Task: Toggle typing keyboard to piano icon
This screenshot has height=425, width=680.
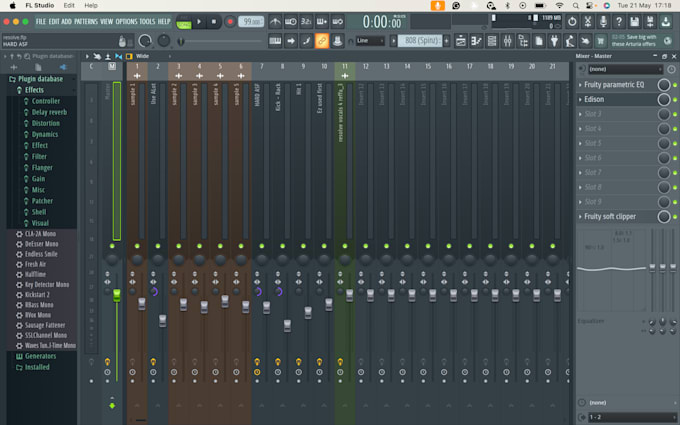Action: click(275, 41)
